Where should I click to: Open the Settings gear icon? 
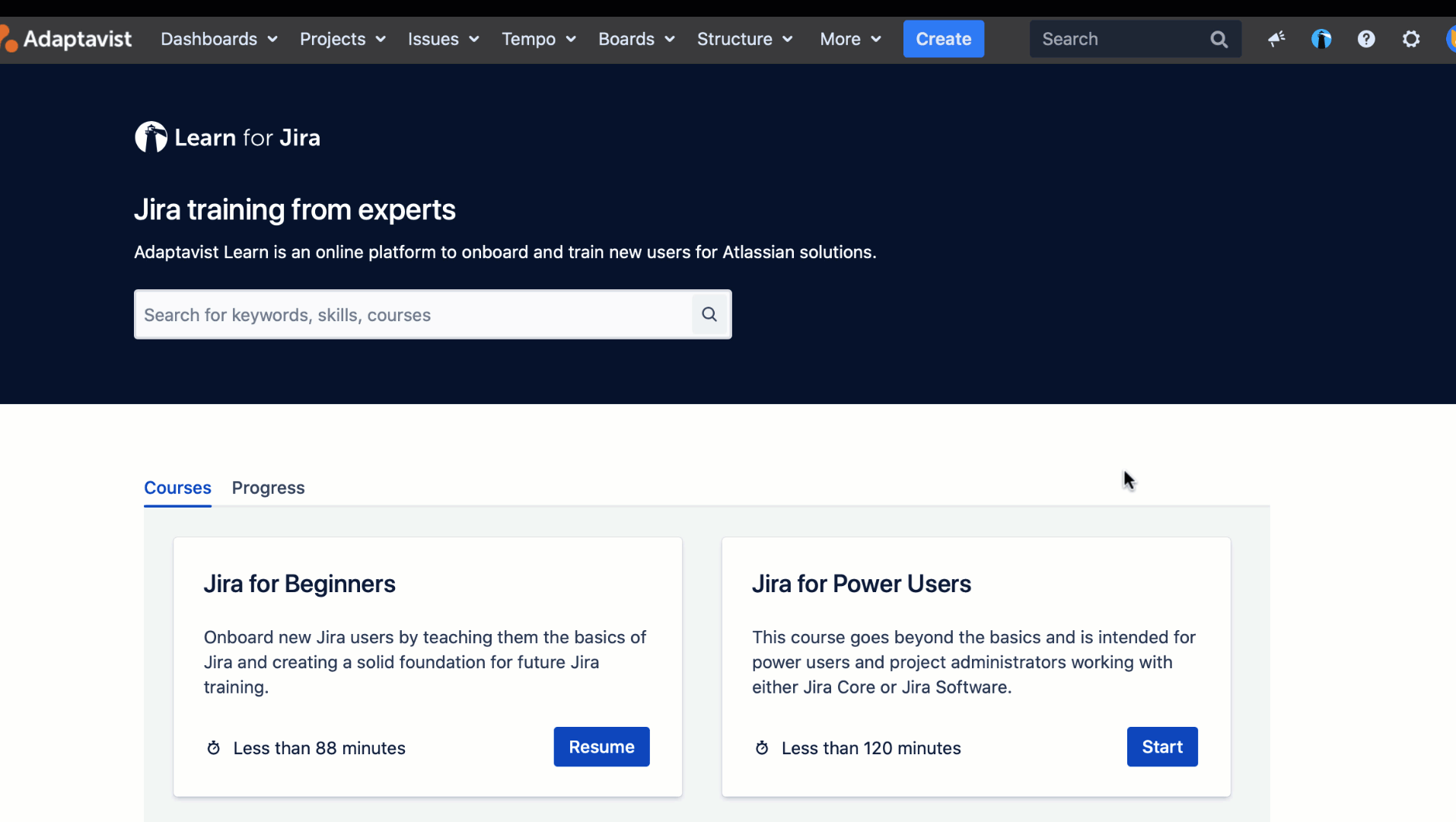coord(1411,39)
